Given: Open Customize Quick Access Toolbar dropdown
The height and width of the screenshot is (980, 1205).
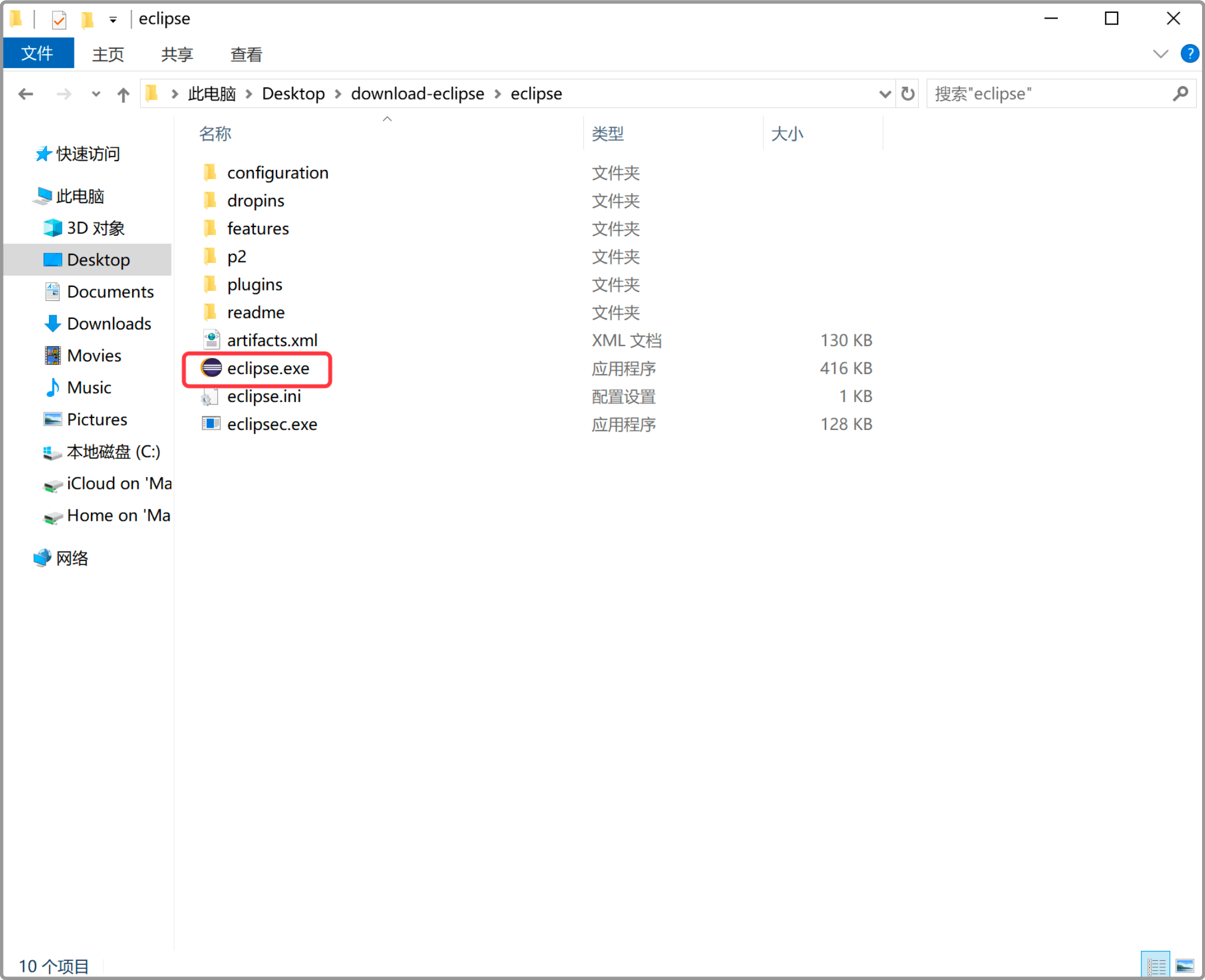Looking at the screenshot, I should [x=113, y=20].
